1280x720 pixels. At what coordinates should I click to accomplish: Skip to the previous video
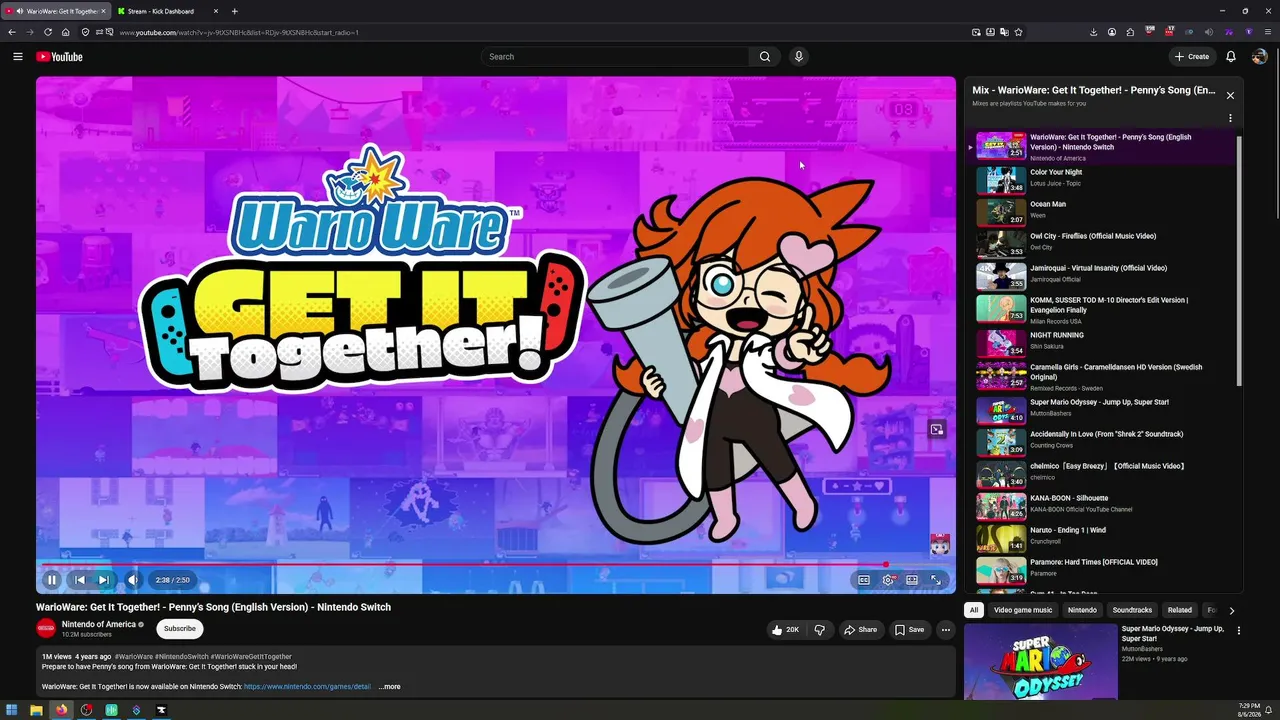80,580
